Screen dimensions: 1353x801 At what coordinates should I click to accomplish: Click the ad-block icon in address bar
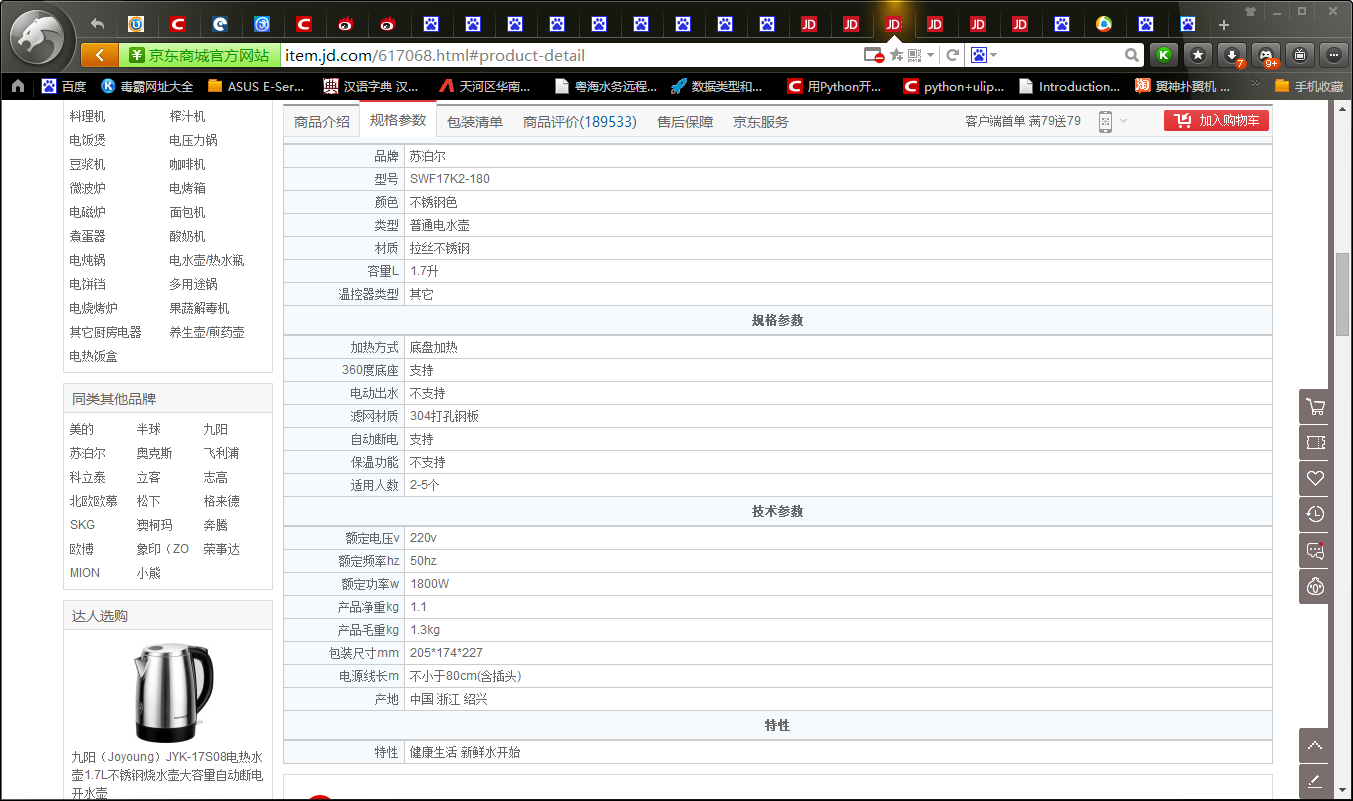tap(874, 55)
